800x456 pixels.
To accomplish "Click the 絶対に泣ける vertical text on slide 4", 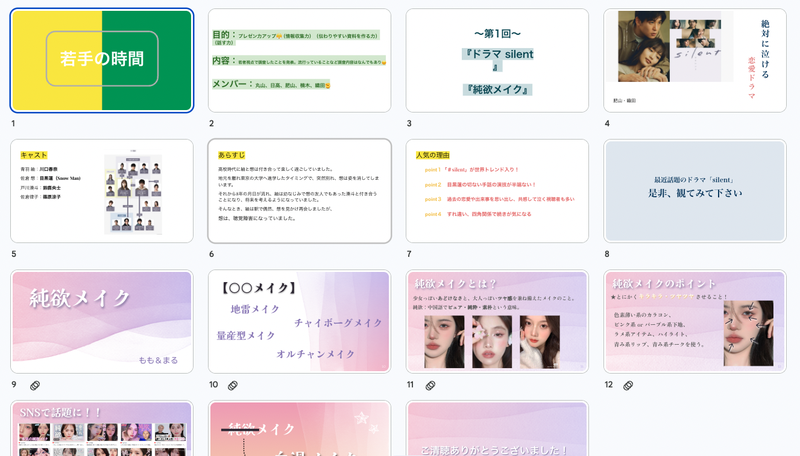I will click(x=765, y=49).
